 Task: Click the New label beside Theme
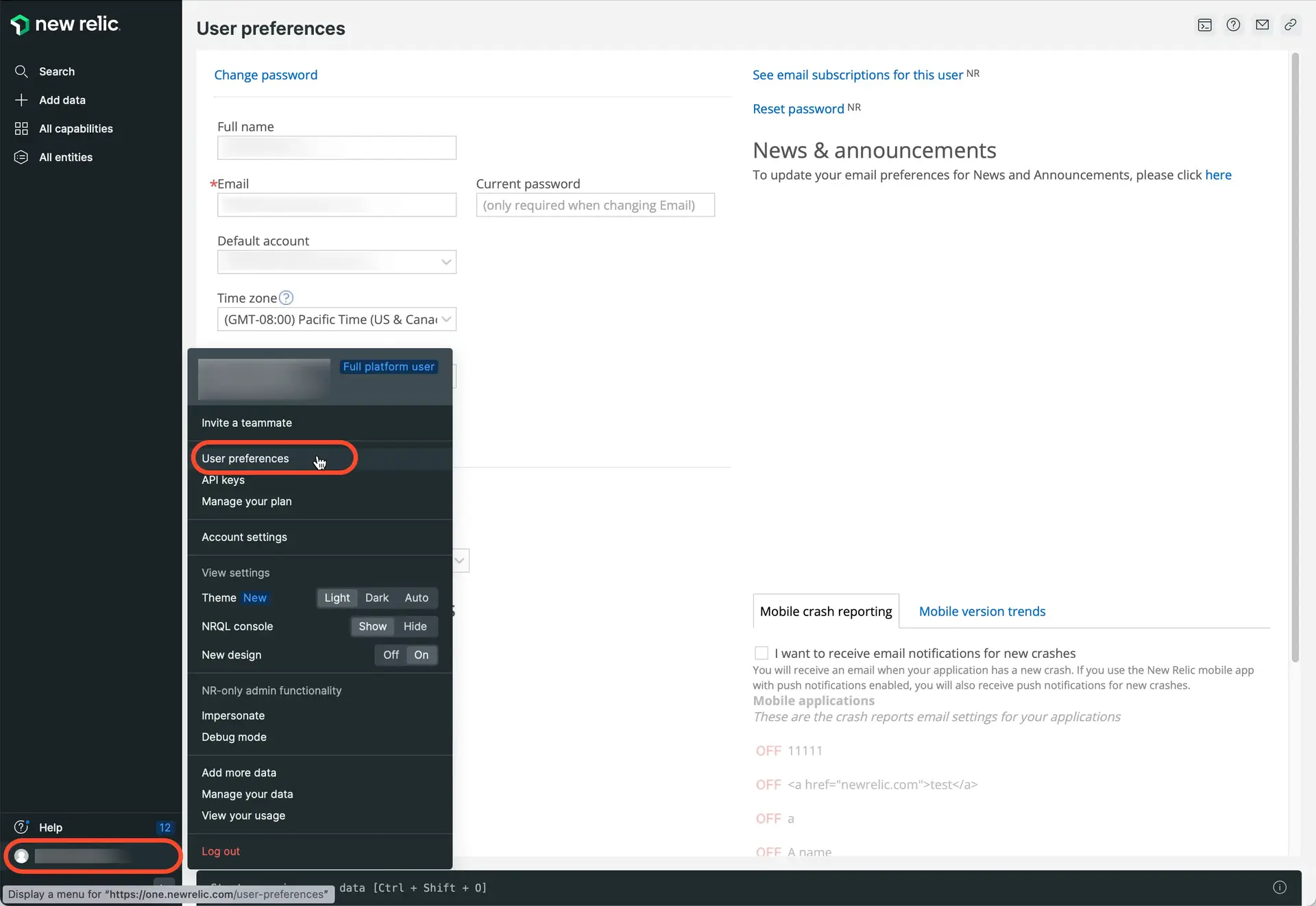click(255, 598)
